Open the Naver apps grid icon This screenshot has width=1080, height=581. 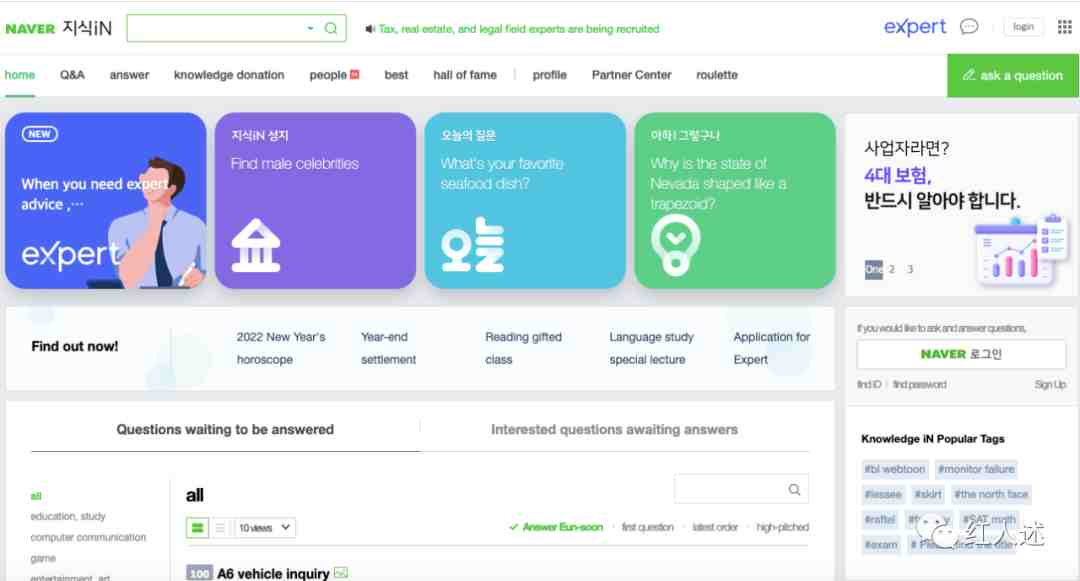click(x=1064, y=27)
